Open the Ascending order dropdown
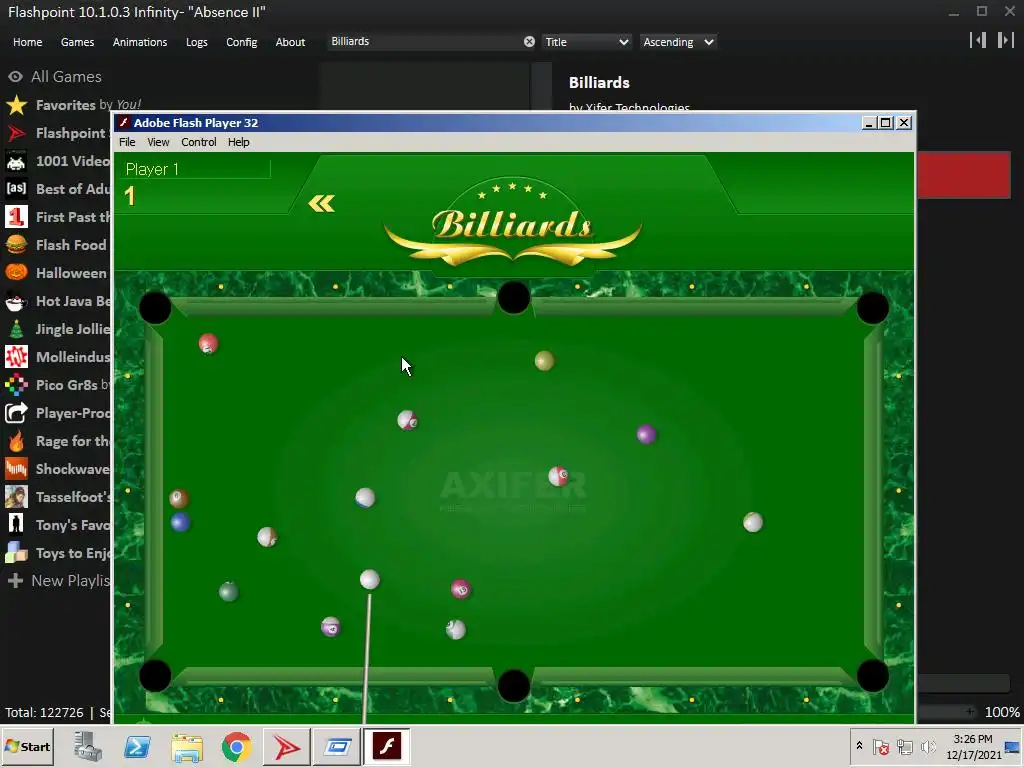The image size is (1024, 768). (679, 42)
